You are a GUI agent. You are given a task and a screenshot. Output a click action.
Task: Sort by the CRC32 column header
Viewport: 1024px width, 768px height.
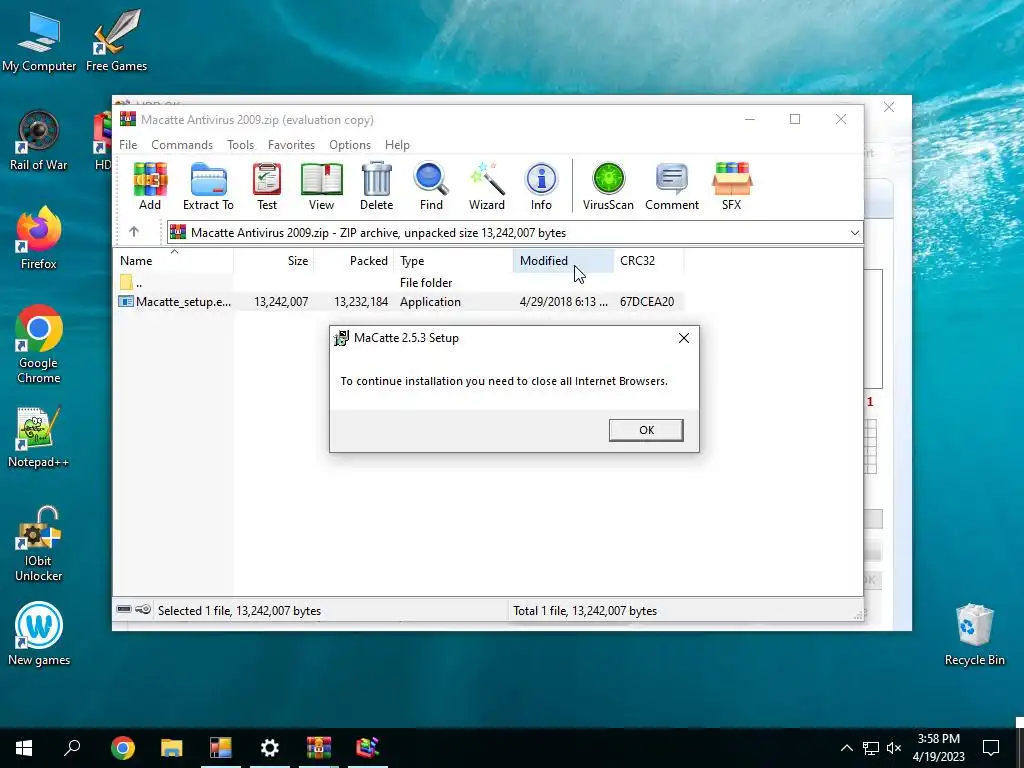click(648, 261)
